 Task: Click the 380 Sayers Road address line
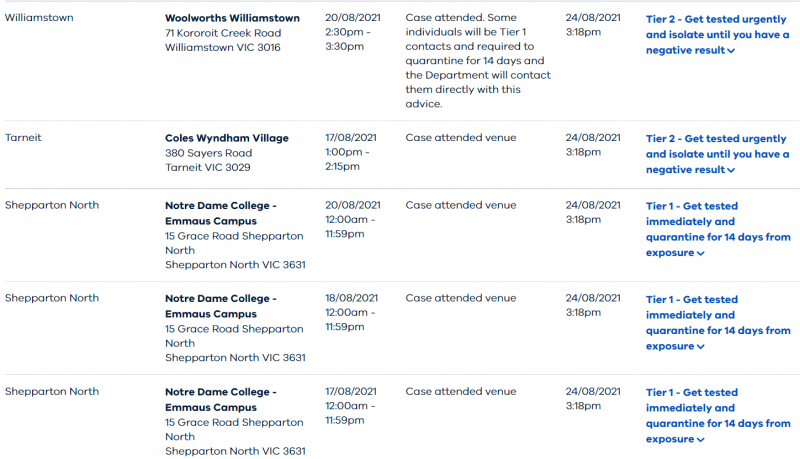click(x=208, y=153)
